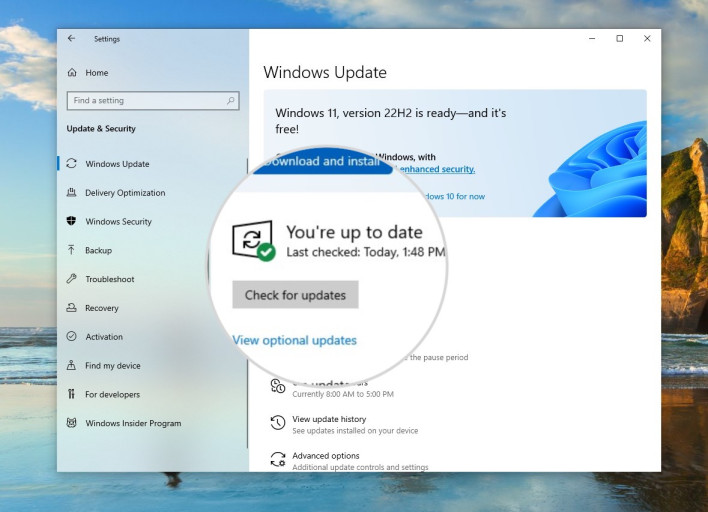Close the Settings window
The image size is (708, 512).
coord(647,39)
